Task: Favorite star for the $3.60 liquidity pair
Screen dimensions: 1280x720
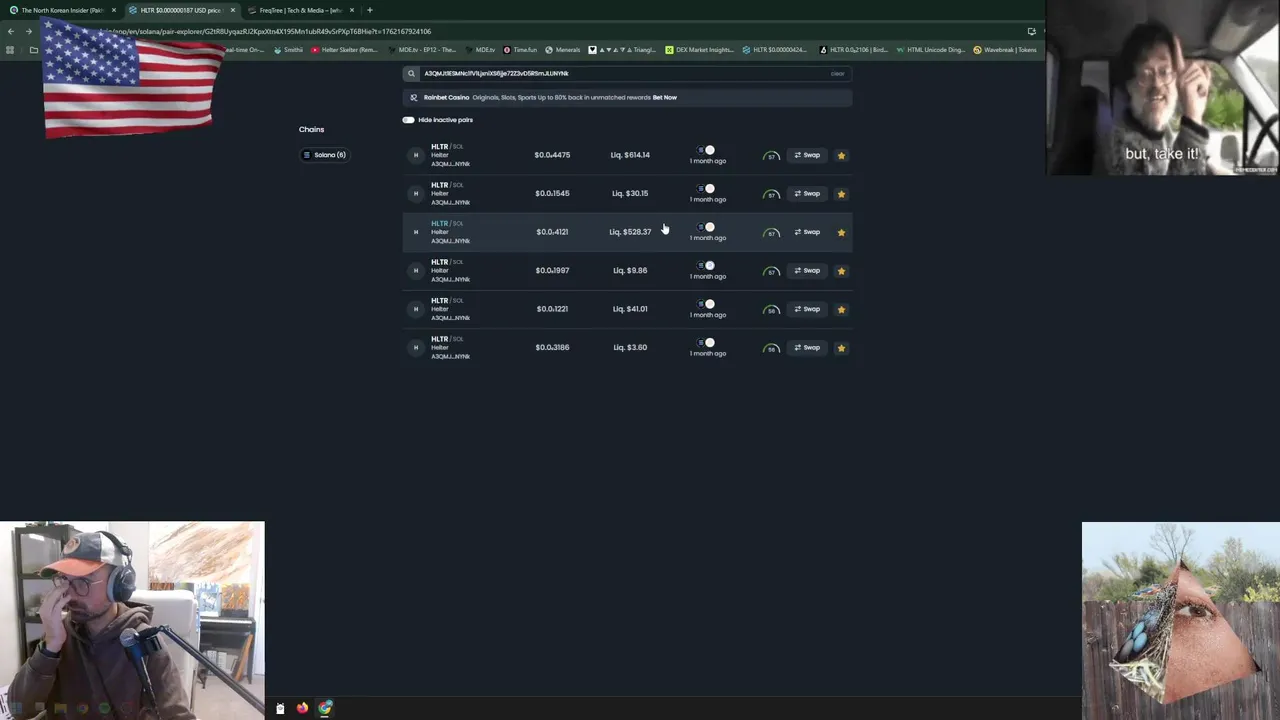Action: [x=841, y=348]
